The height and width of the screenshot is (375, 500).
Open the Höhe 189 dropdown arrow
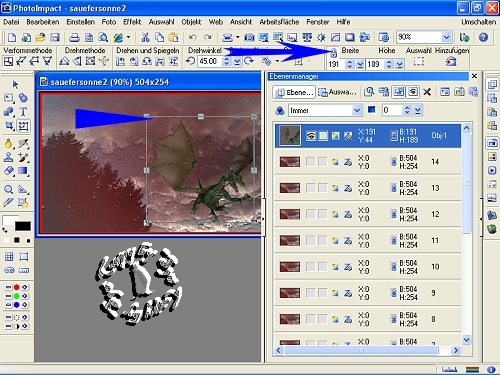[x=400, y=64]
